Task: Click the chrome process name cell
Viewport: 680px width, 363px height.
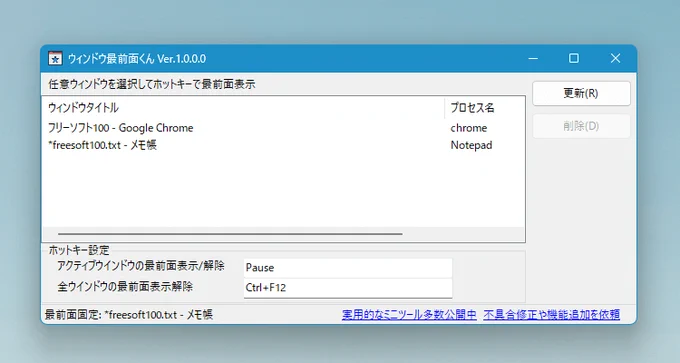Action: [469, 128]
